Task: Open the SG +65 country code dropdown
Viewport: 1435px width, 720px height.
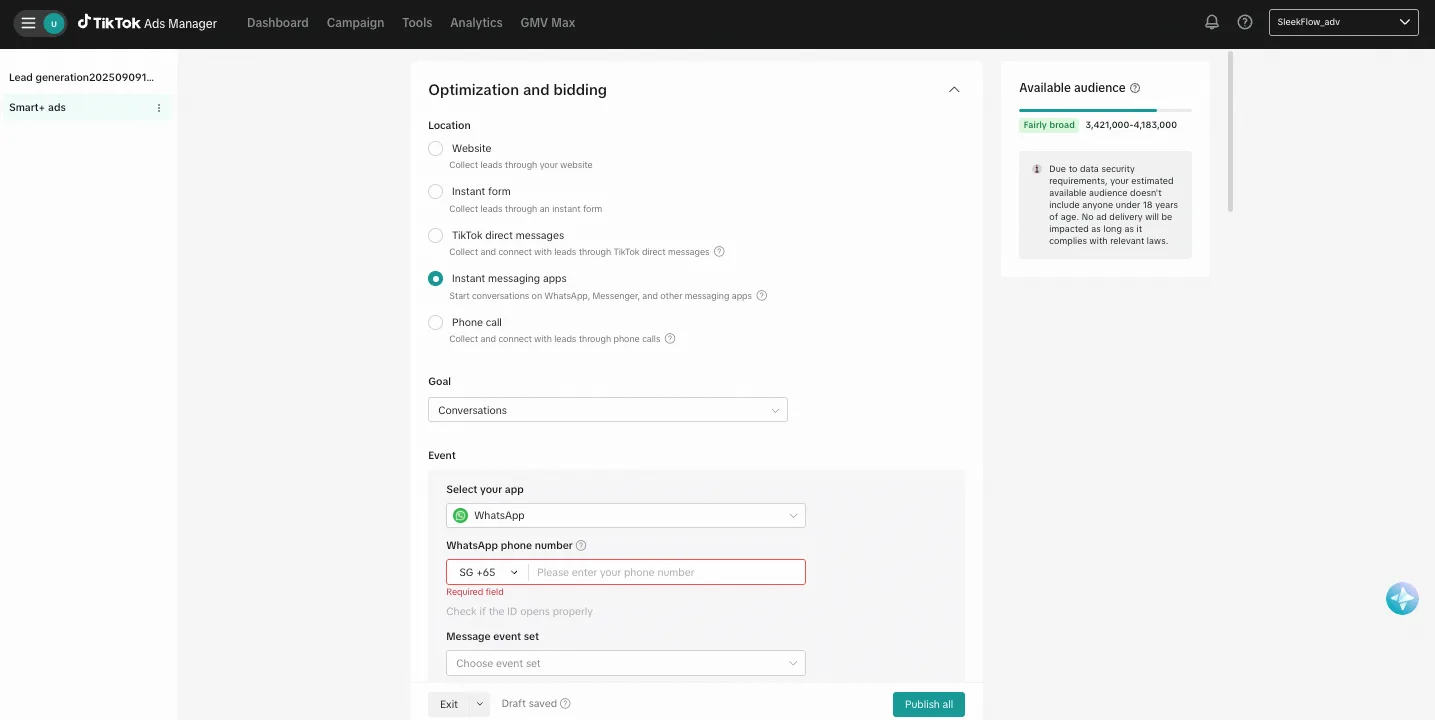Action: coord(485,571)
